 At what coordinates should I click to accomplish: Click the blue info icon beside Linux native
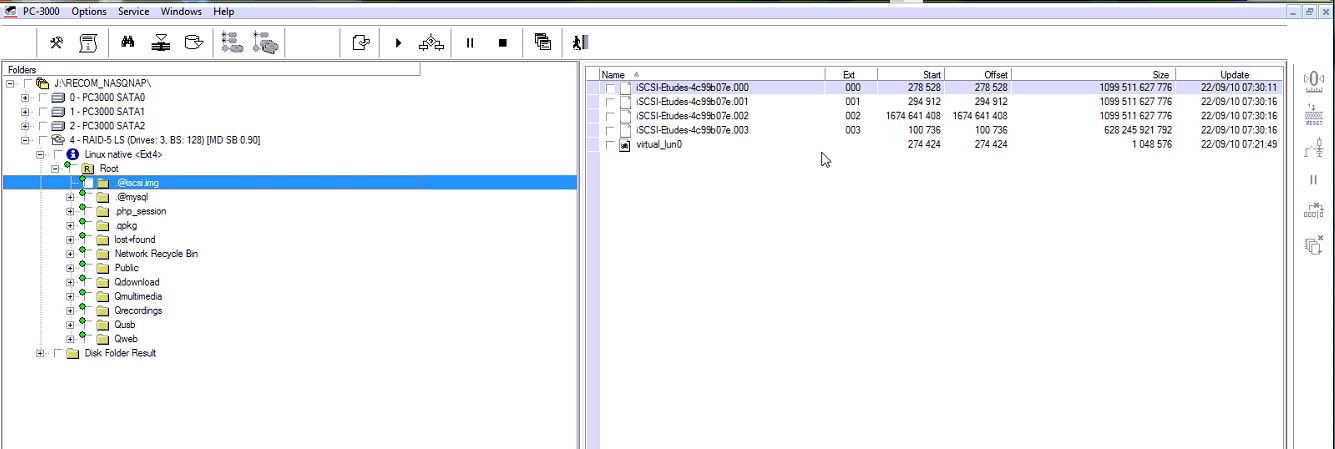click(73, 155)
